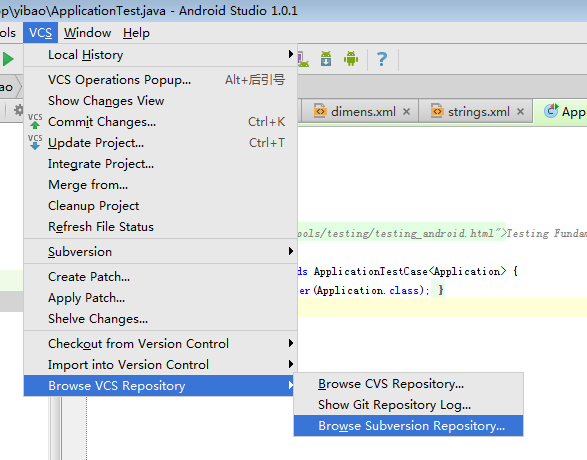587x460 pixels.
Task: Choose VCS Operations Popup...
Action: (x=161, y=80)
